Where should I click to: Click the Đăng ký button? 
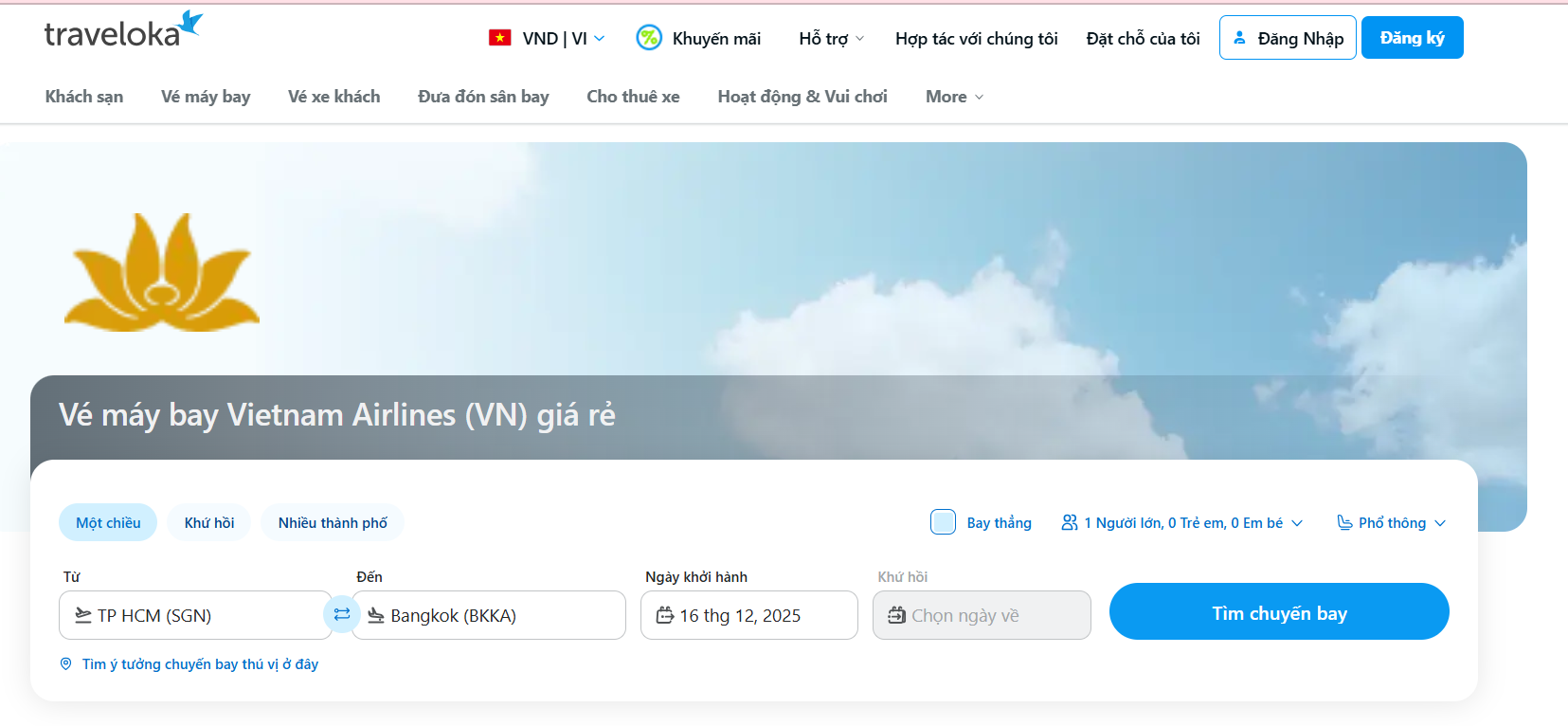coord(1412,38)
